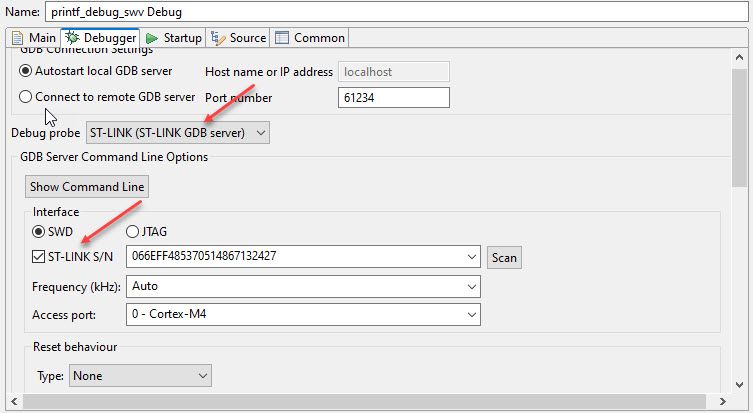Click the Show Command Line button

87,187
